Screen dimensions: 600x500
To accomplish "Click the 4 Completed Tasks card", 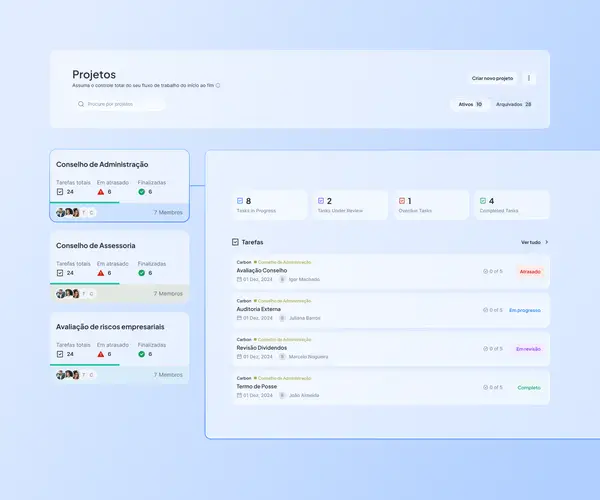I will 512,205.
